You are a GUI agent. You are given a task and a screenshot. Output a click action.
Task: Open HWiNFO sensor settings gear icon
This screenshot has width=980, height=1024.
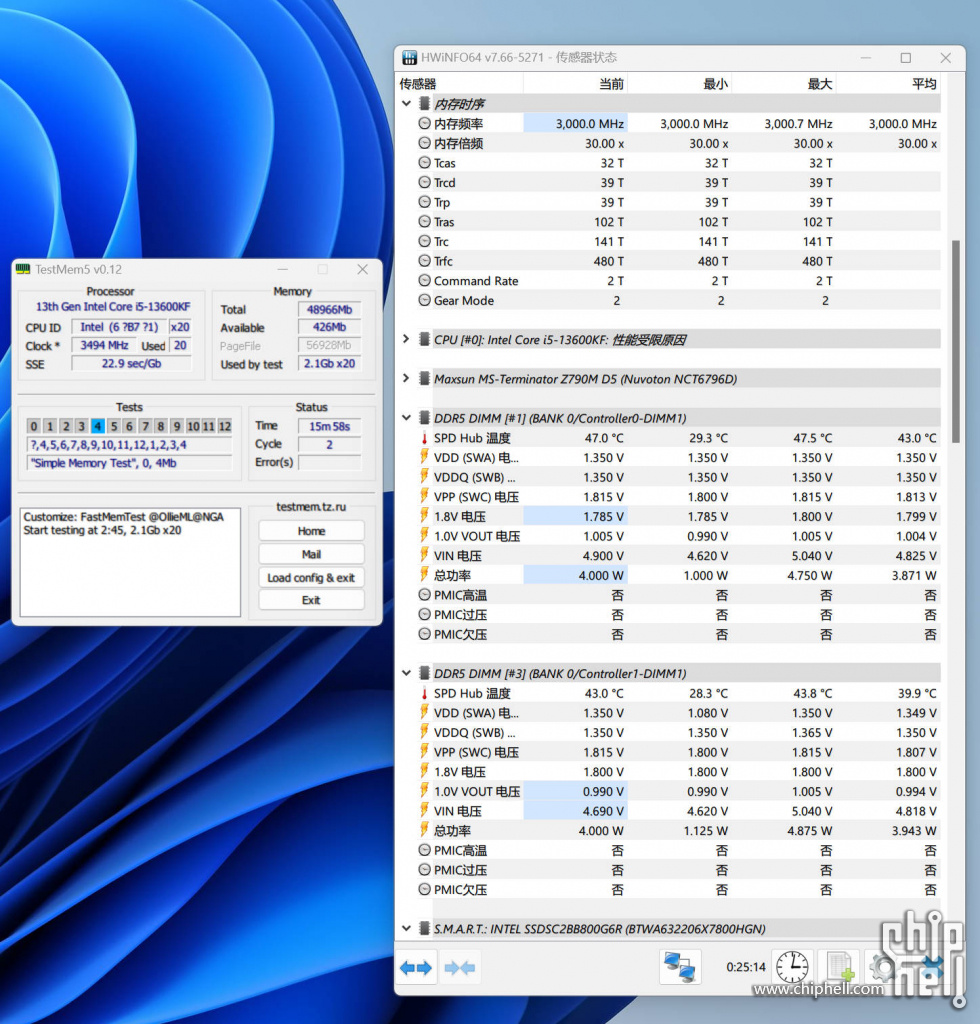click(883, 967)
